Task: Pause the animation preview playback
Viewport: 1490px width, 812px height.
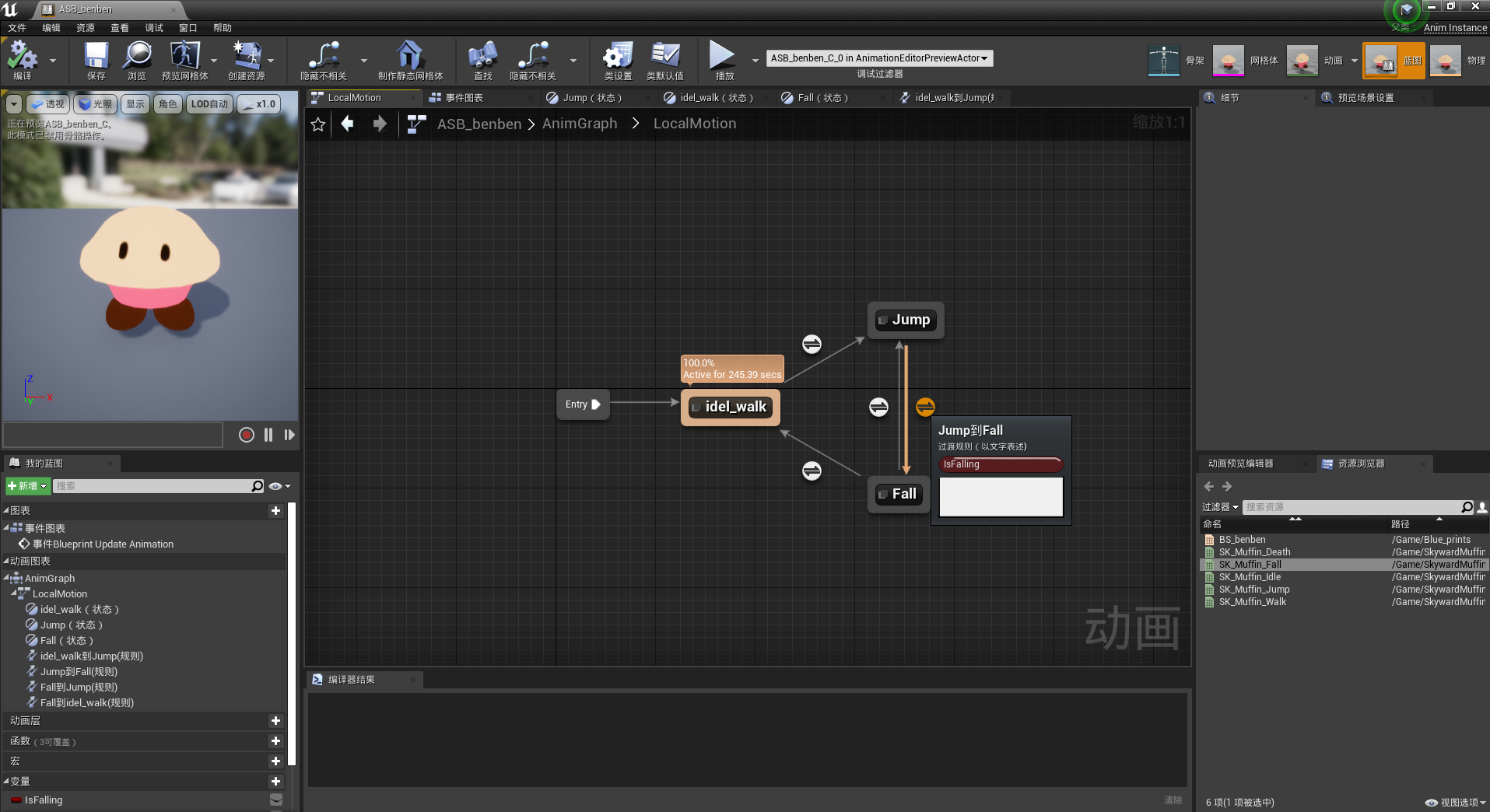Action: 268,435
